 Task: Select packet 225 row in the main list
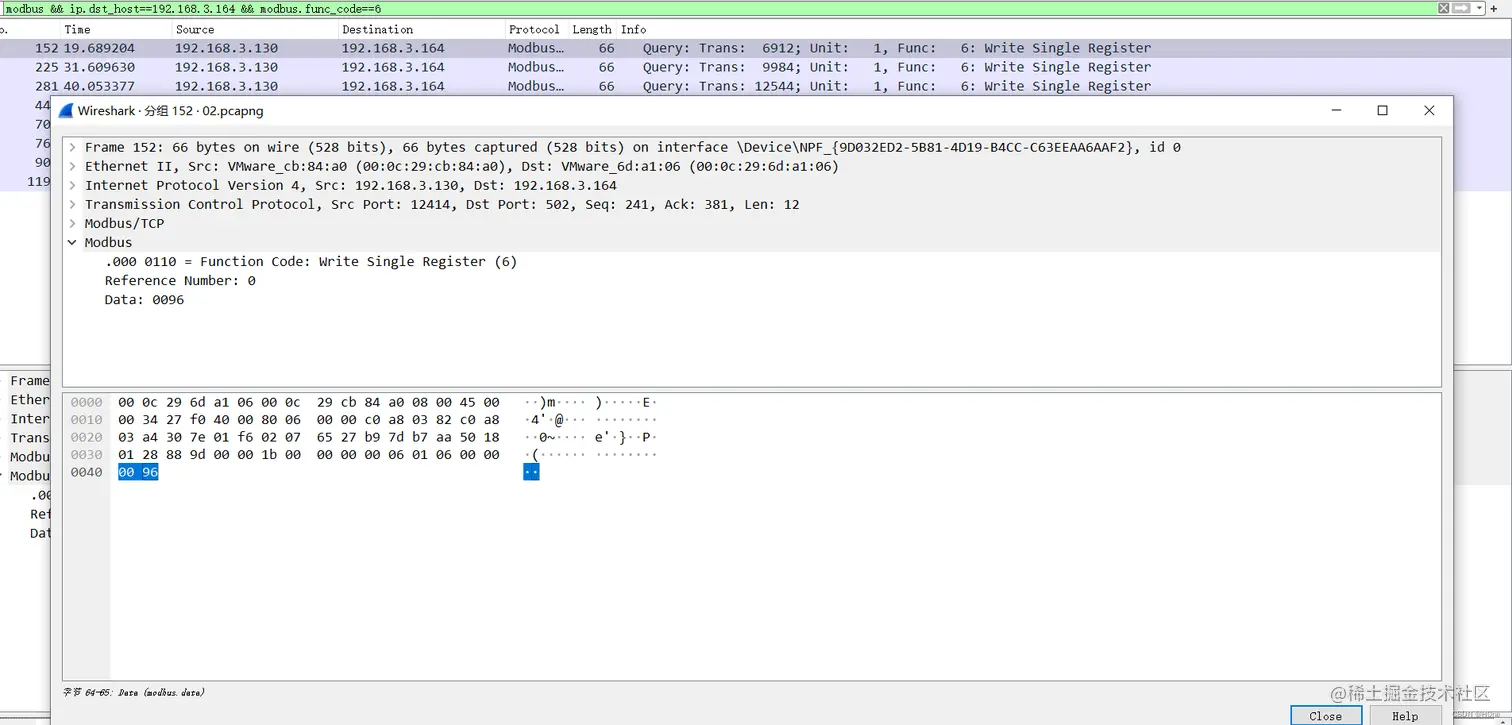coord(756,67)
